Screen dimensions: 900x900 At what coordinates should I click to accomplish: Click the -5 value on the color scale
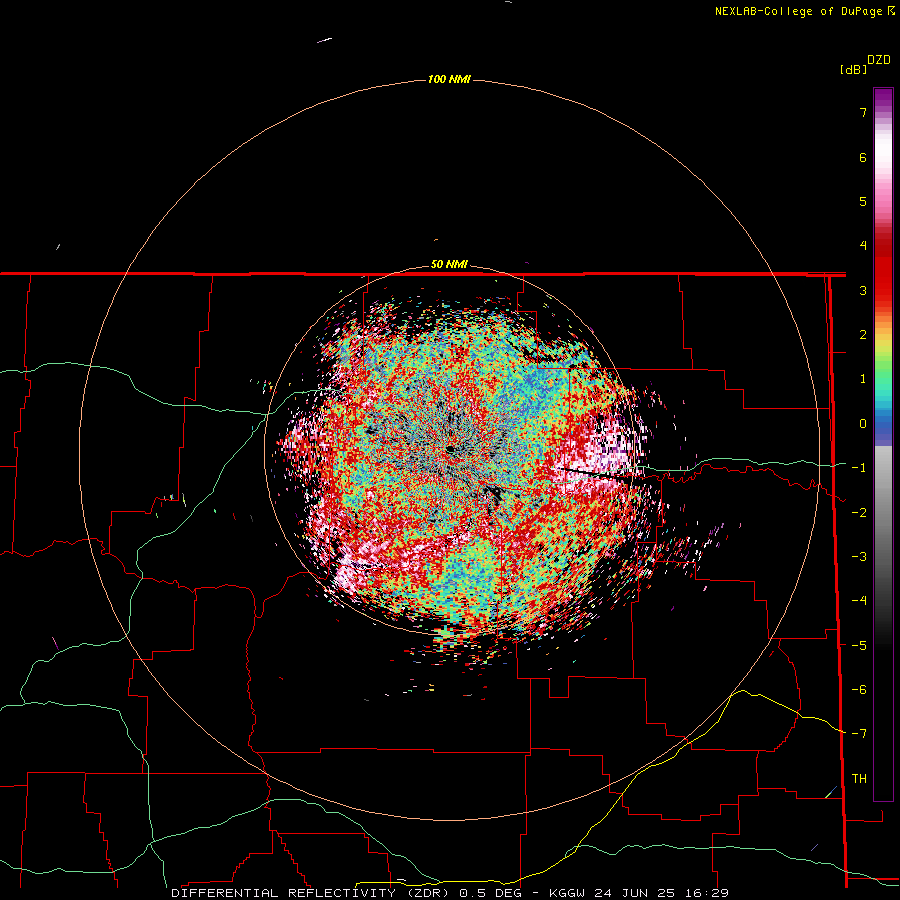pos(859,646)
